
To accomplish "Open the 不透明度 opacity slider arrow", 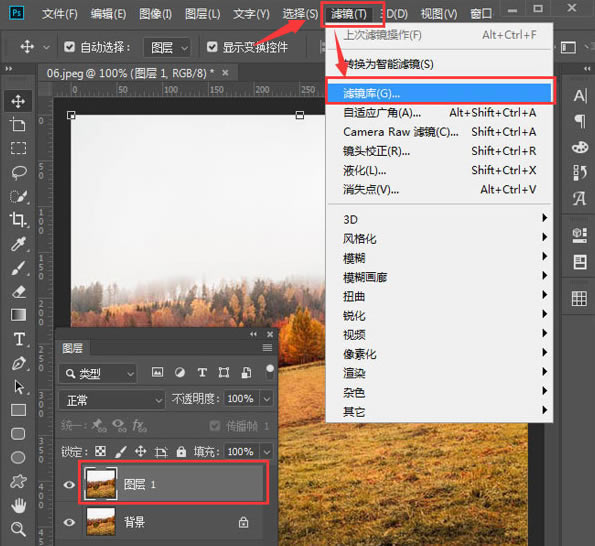I will coord(267,399).
